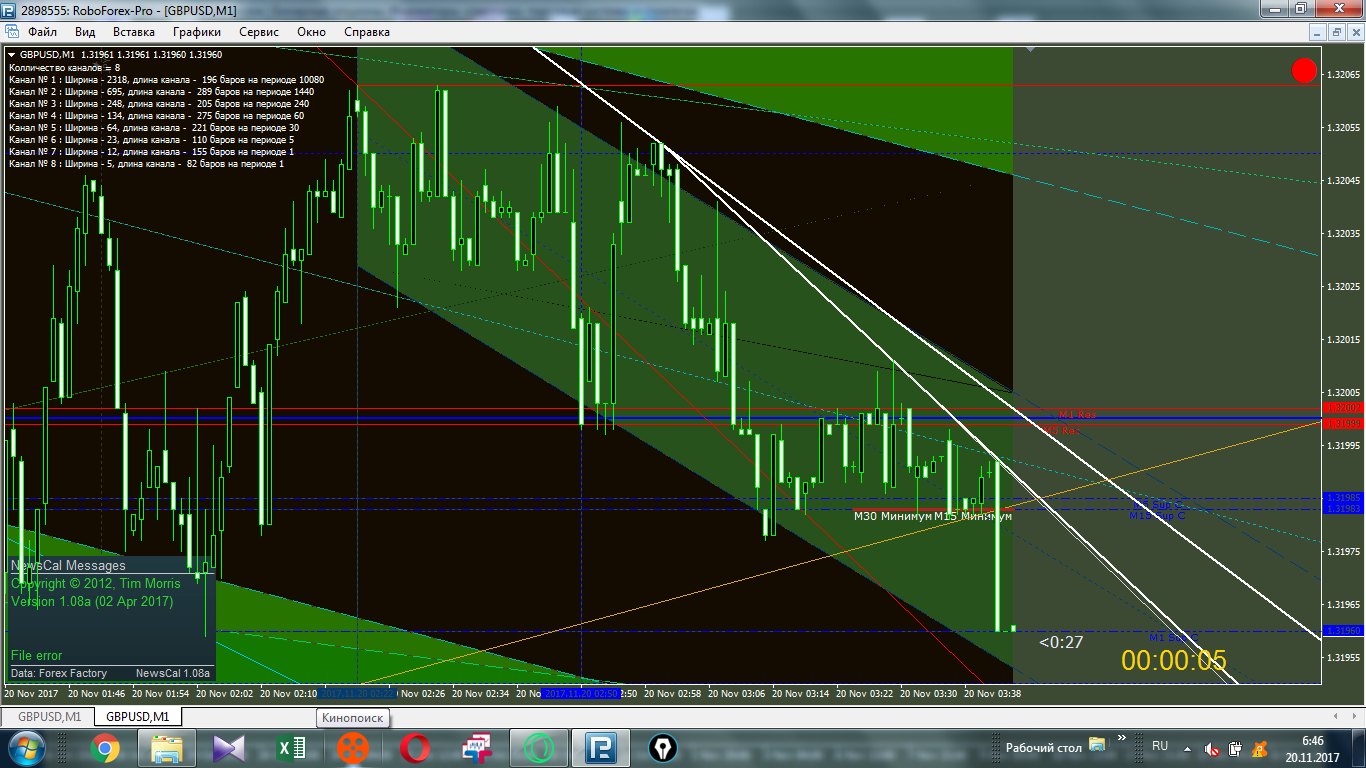Open the Окно menu
Viewport: 1366px width, 768px height.
pyautogui.click(x=311, y=32)
